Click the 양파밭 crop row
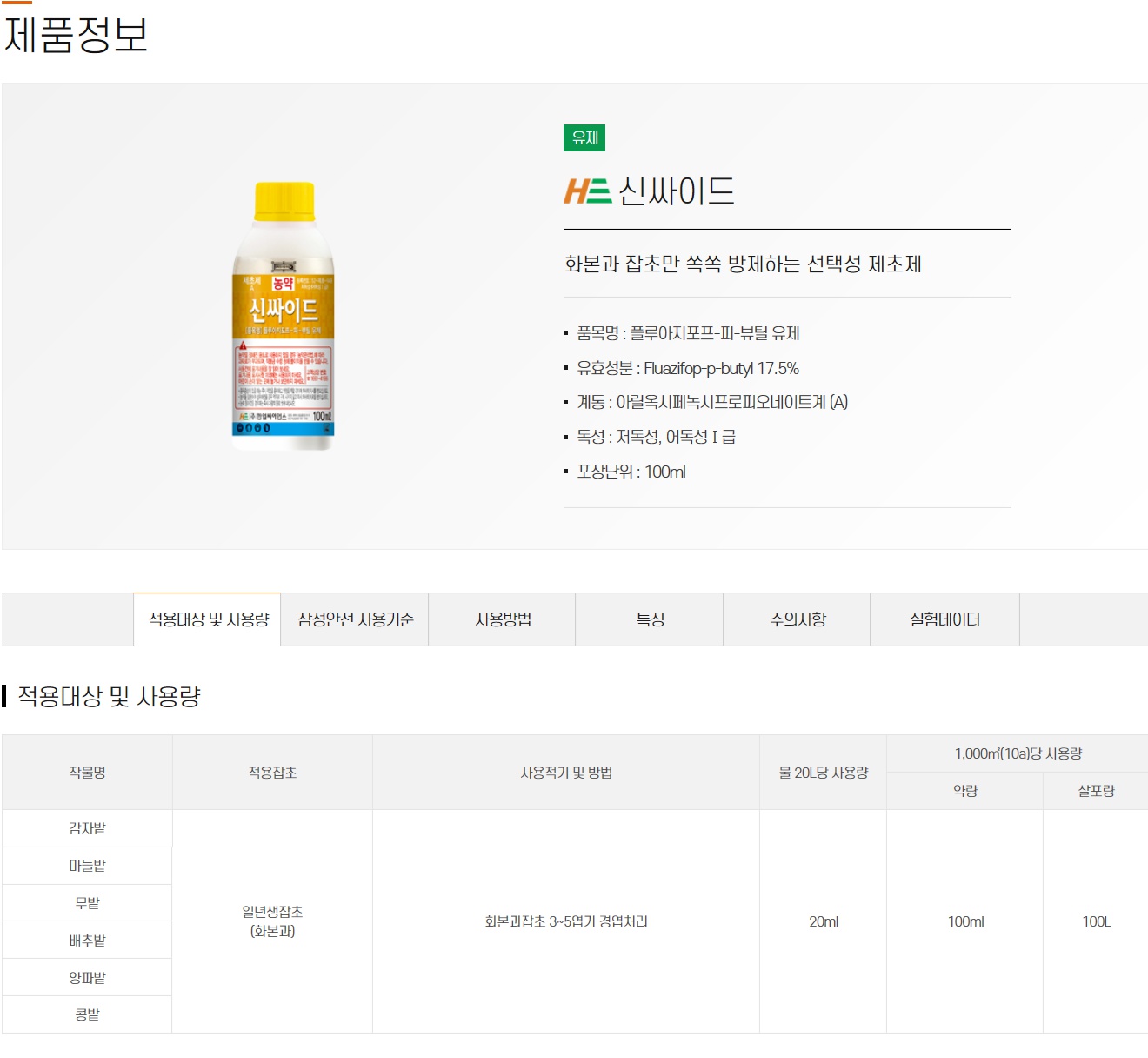The height and width of the screenshot is (1058, 1148). [87, 978]
